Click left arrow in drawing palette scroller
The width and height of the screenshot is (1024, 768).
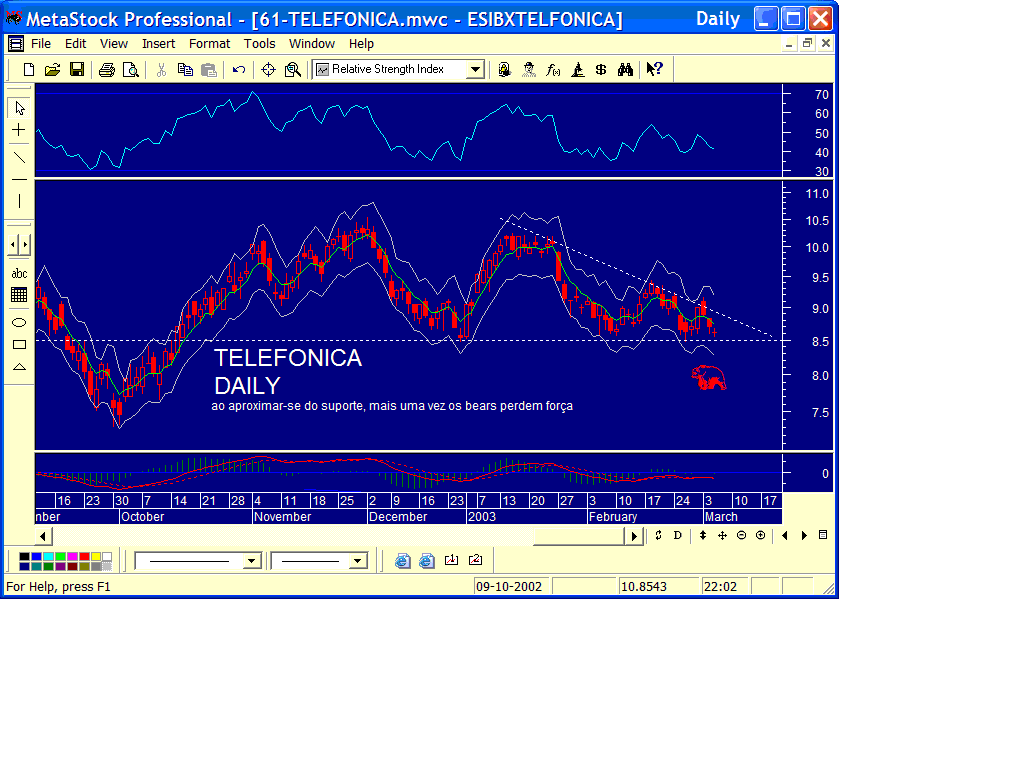14,245
